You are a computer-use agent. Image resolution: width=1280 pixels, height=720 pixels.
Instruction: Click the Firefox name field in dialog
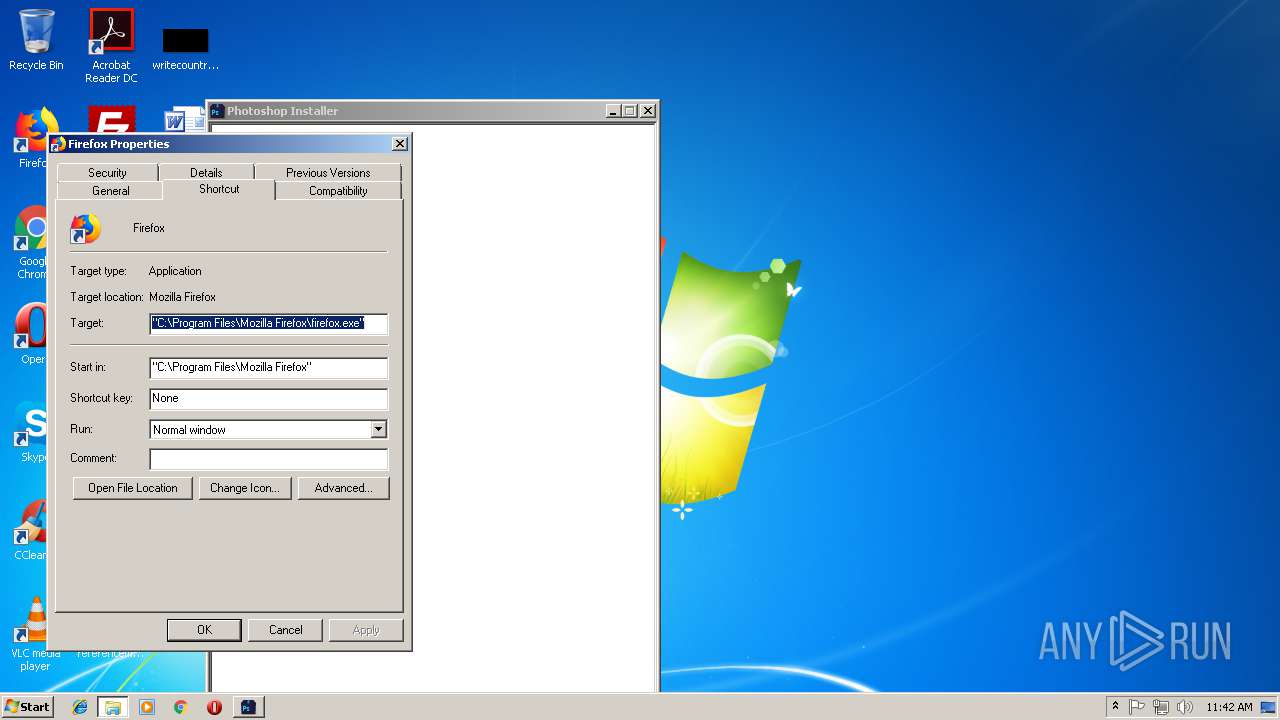pos(149,229)
